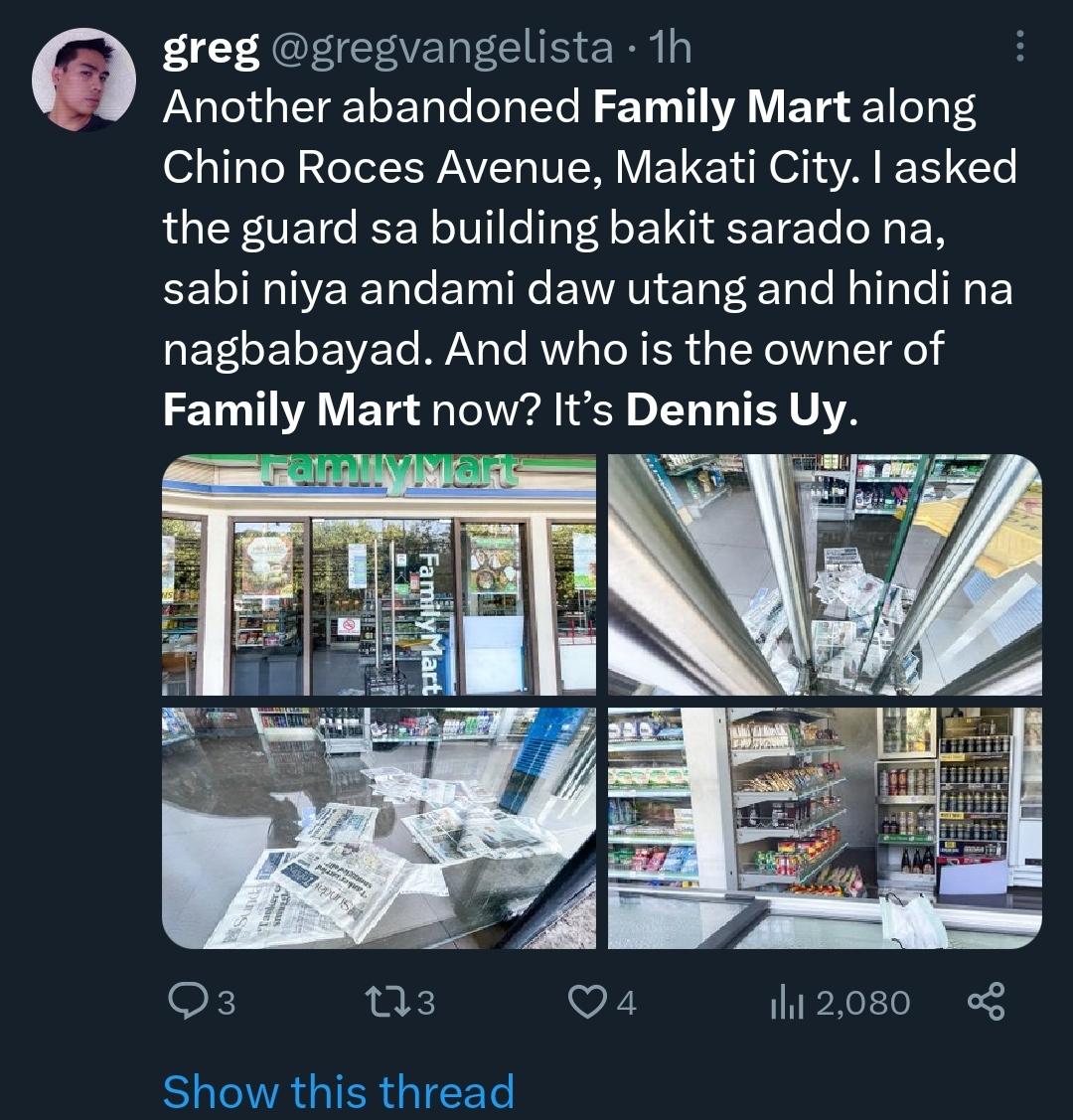Viewport: 1073px width, 1120px height.
Task: Click the 2,080 views count
Action: click(x=863, y=1003)
